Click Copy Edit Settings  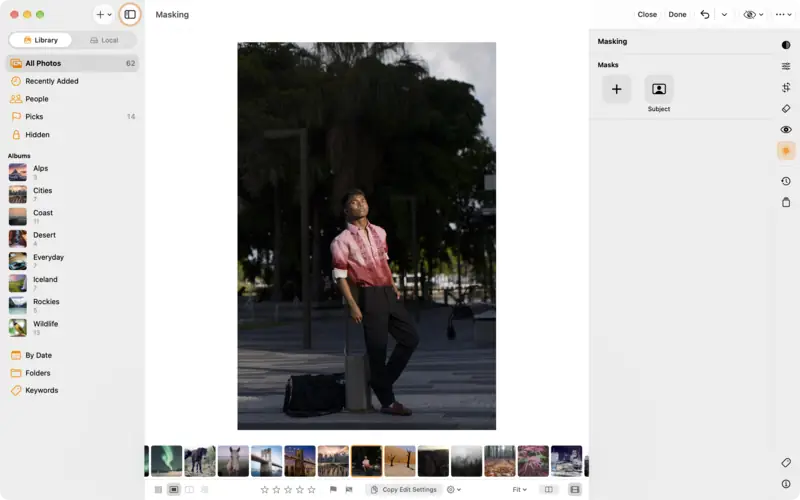(404, 489)
